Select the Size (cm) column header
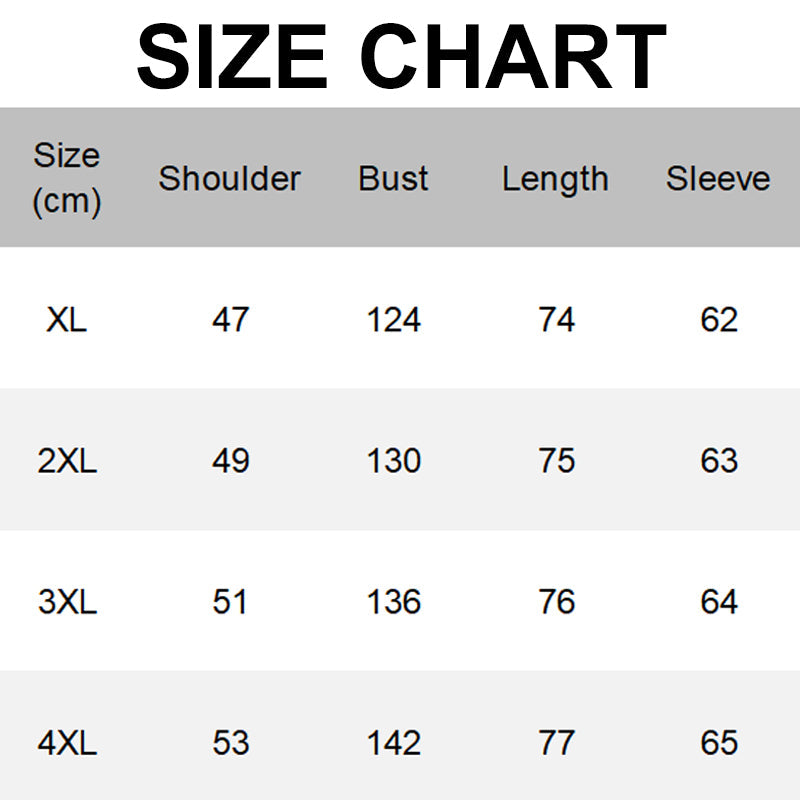The height and width of the screenshot is (800, 800). (x=67, y=178)
